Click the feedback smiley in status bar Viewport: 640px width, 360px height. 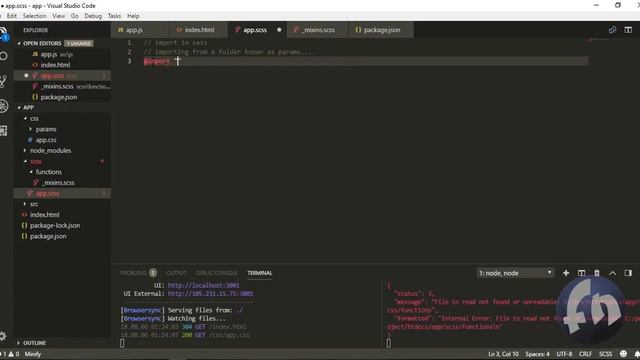coord(623,354)
